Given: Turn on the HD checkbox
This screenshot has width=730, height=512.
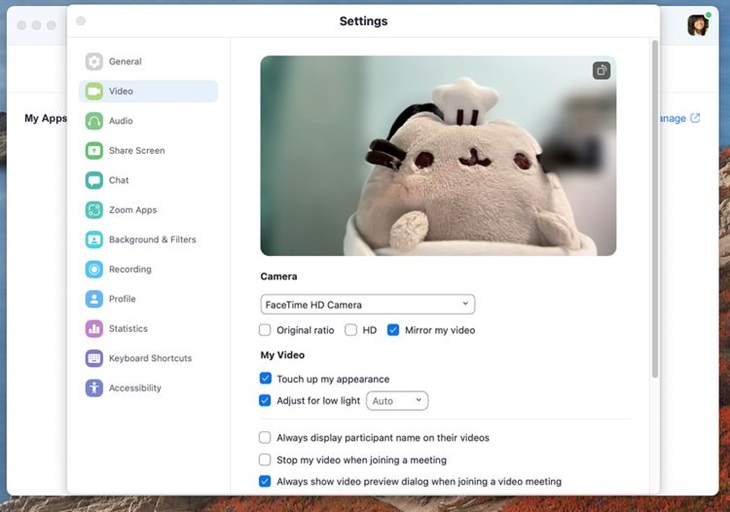Looking at the screenshot, I should pyautogui.click(x=351, y=330).
